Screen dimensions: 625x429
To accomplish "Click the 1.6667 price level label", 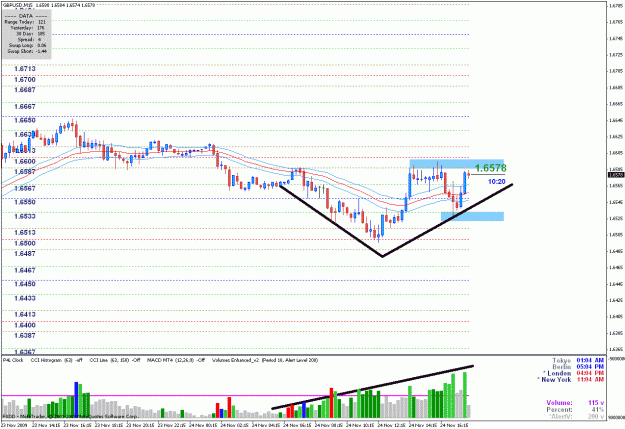I will click(25, 106).
